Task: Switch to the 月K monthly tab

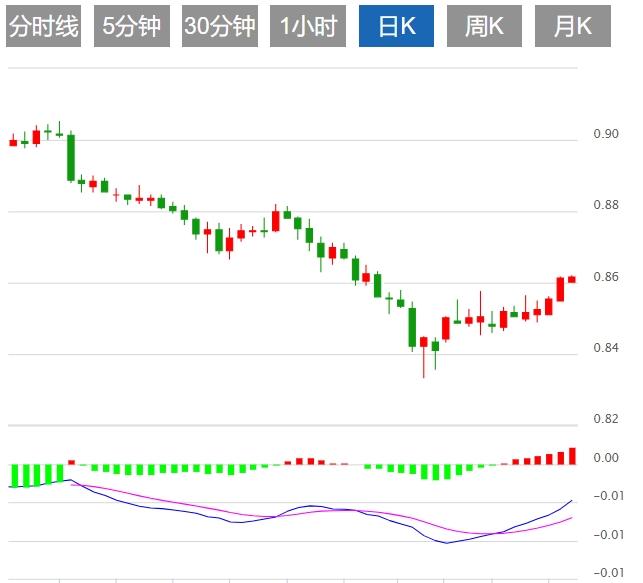Action: (x=573, y=26)
